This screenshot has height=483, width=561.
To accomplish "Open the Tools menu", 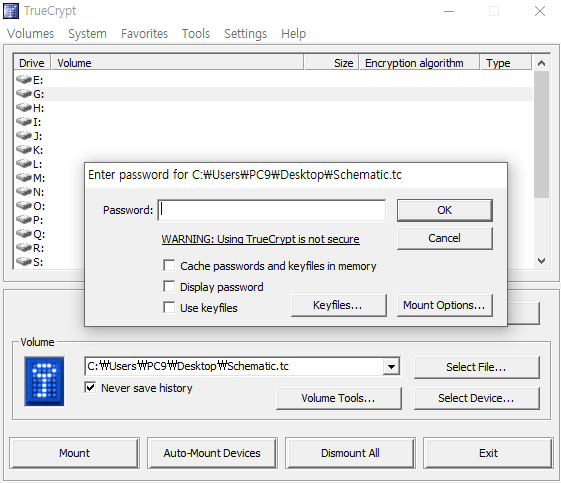I will pyautogui.click(x=196, y=34).
